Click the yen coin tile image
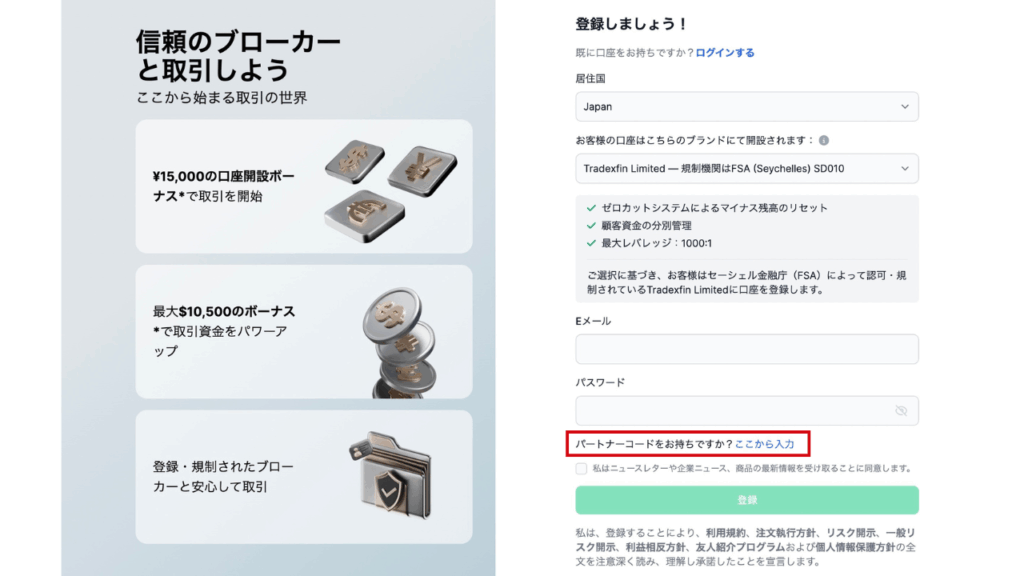Image resolution: width=1024 pixels, height=576 pixels. [423, 171]
